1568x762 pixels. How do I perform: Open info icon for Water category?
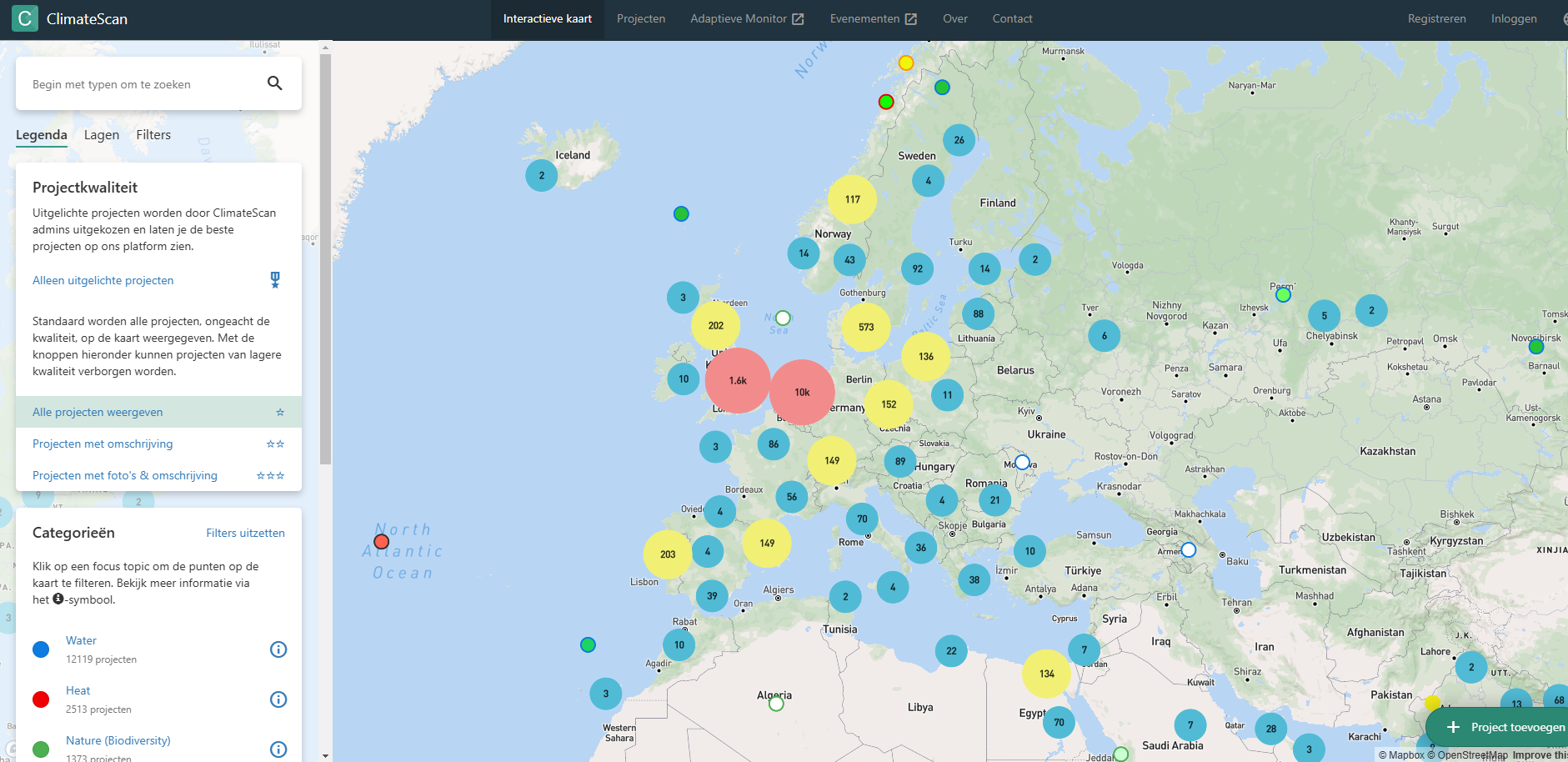tap(278, 649)
